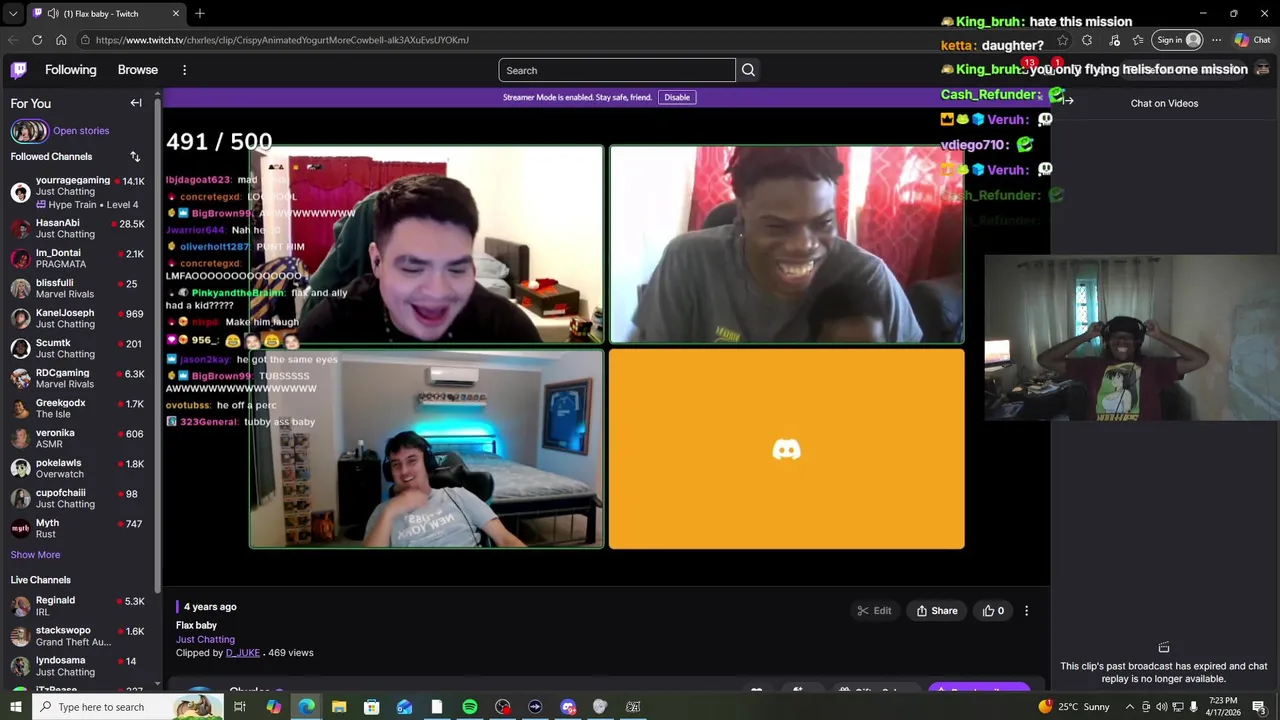Collapse the For You sidebar
The width and height of the screenshot is (1280, 720).
(136, 103)
